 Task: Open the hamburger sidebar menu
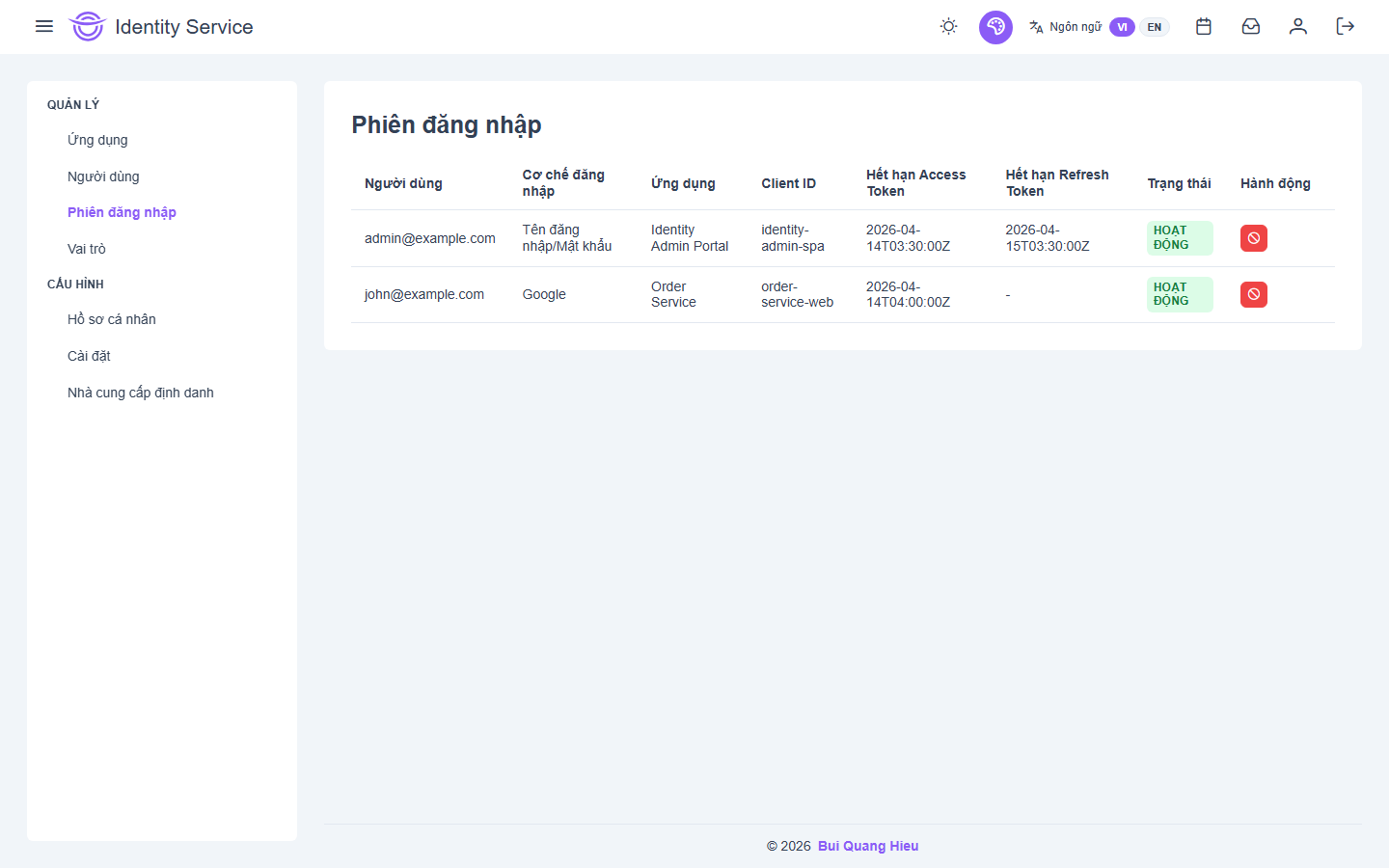point(44,26)
